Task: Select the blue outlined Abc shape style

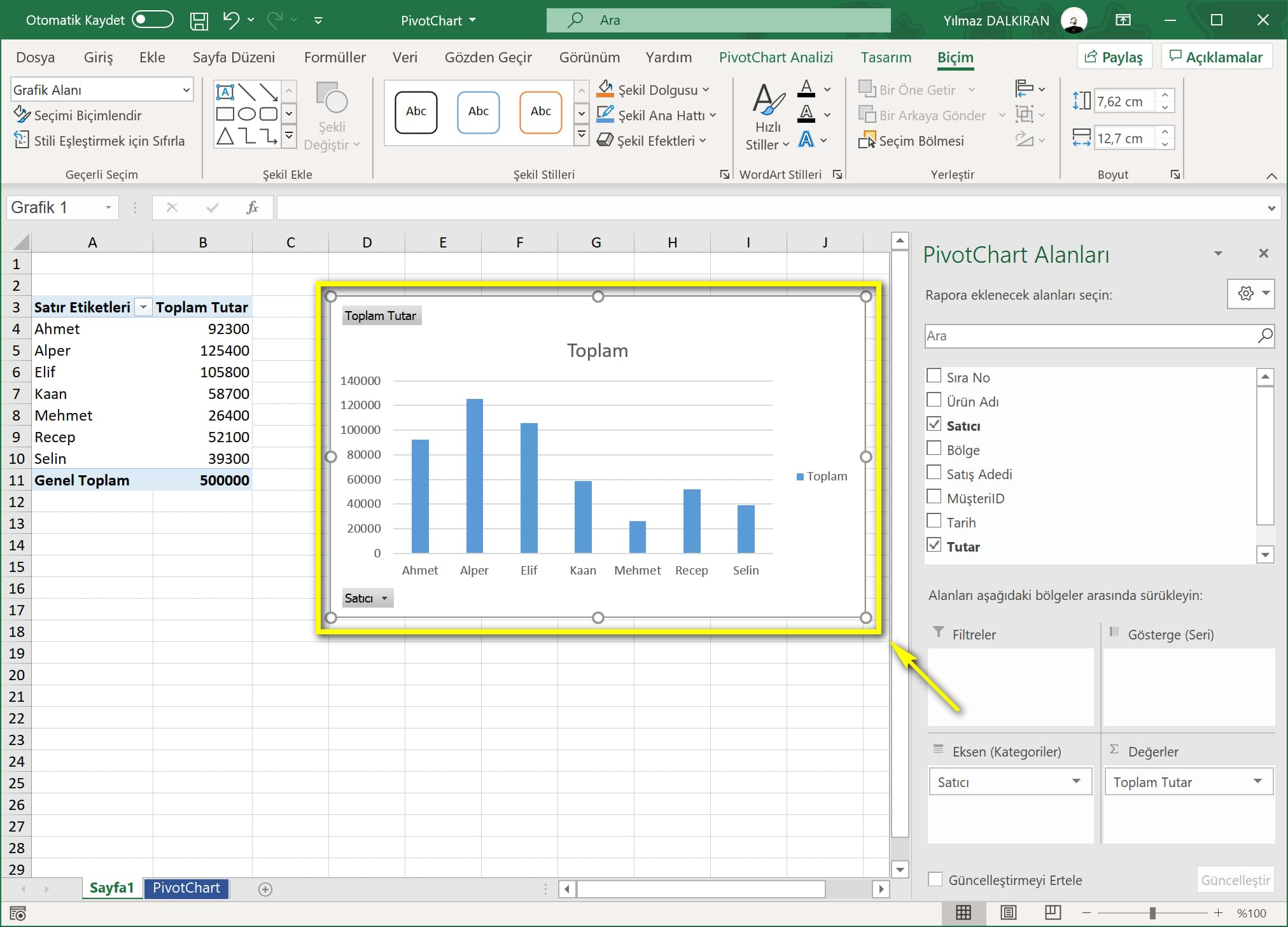Action: point(479,112)
